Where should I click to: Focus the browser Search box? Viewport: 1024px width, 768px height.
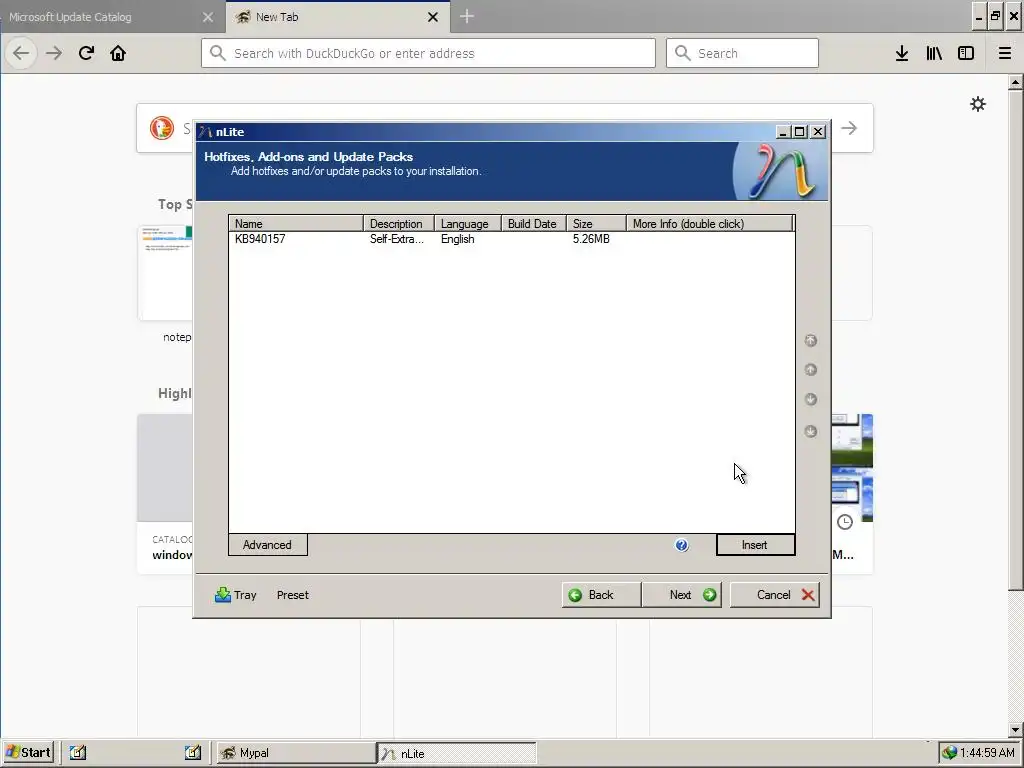(x=742, y=53)
